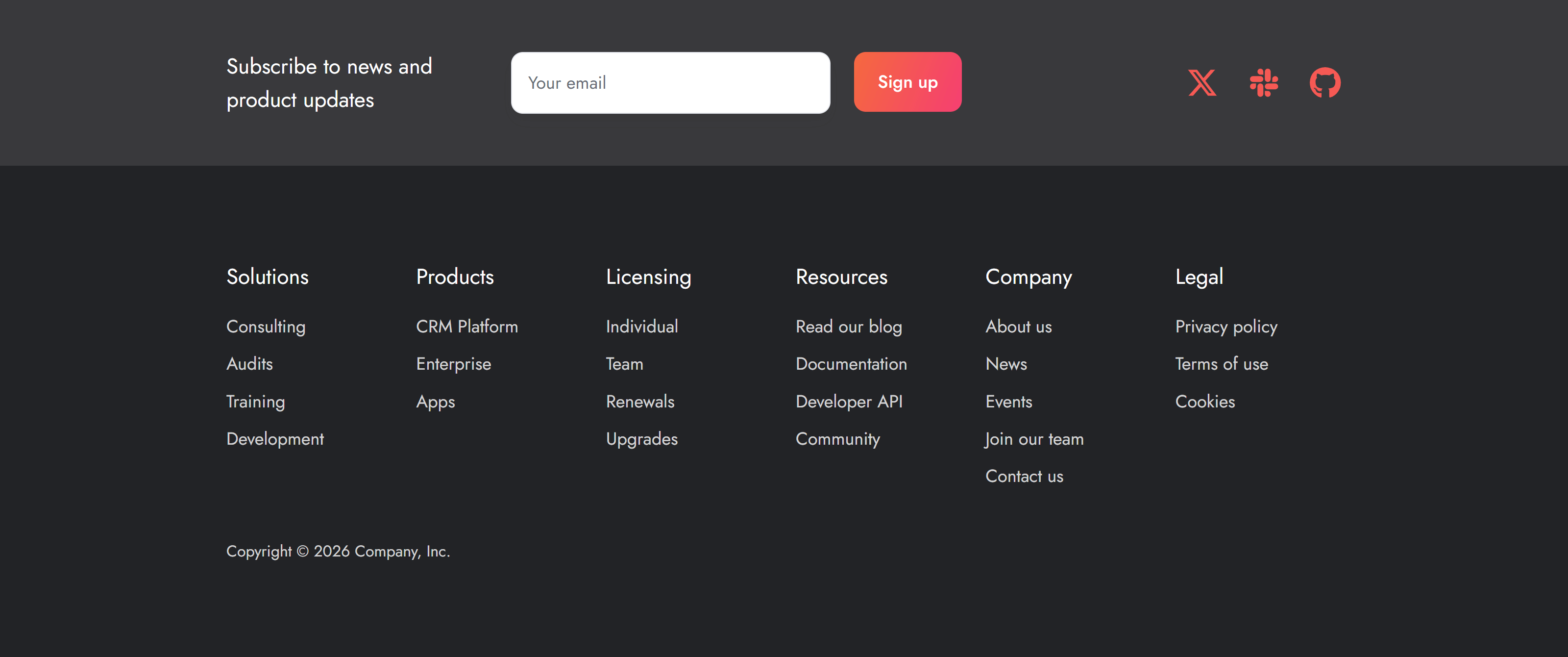This screenshot has width=1568, height=657.
Task: Select the Enterprise link
Action: coord(453,364)
